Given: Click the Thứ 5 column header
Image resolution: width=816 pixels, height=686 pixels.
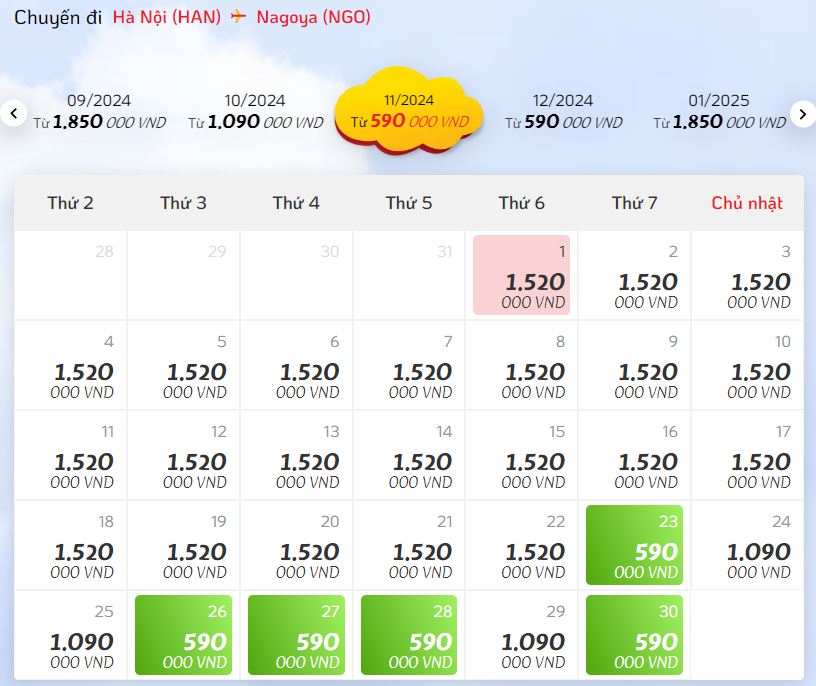Looking at the screenshot, I should [409, 203].
